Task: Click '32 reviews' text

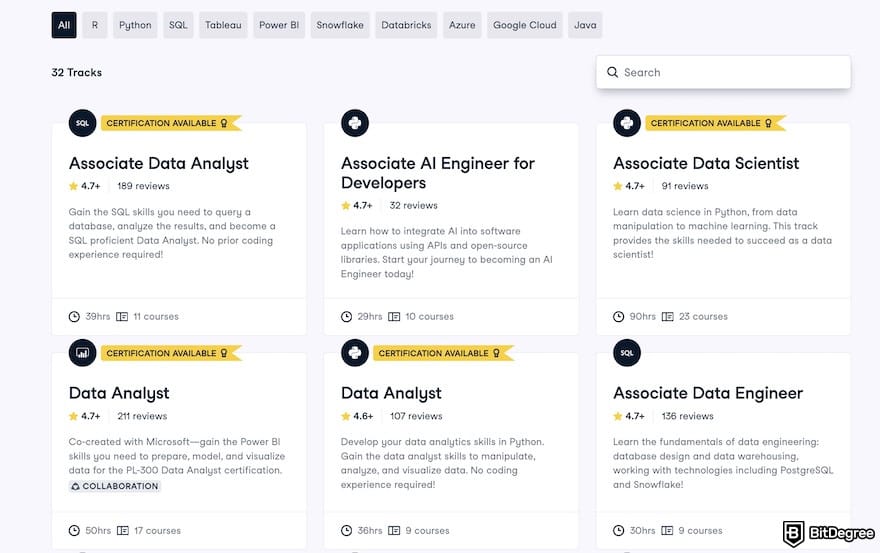Action: click(x=414, y=205)
